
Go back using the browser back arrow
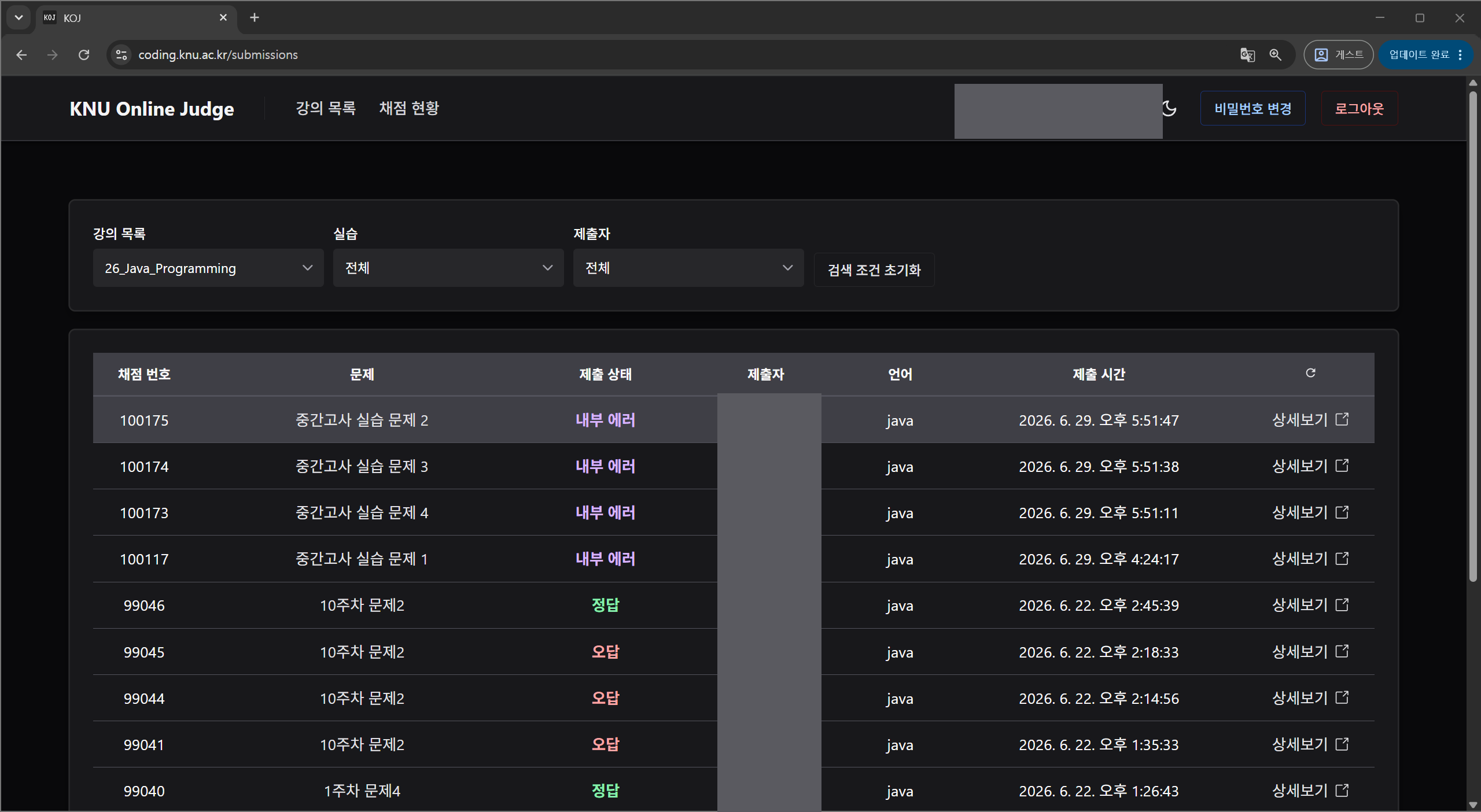21,55
